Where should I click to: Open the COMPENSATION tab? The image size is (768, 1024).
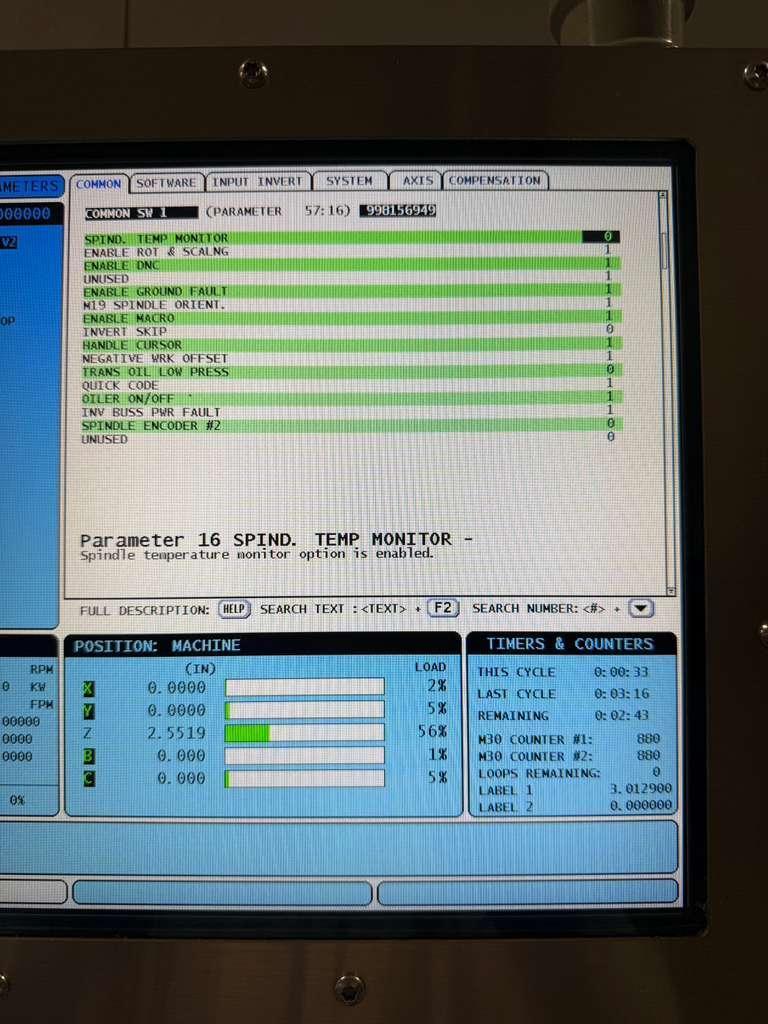click(494, 181)
